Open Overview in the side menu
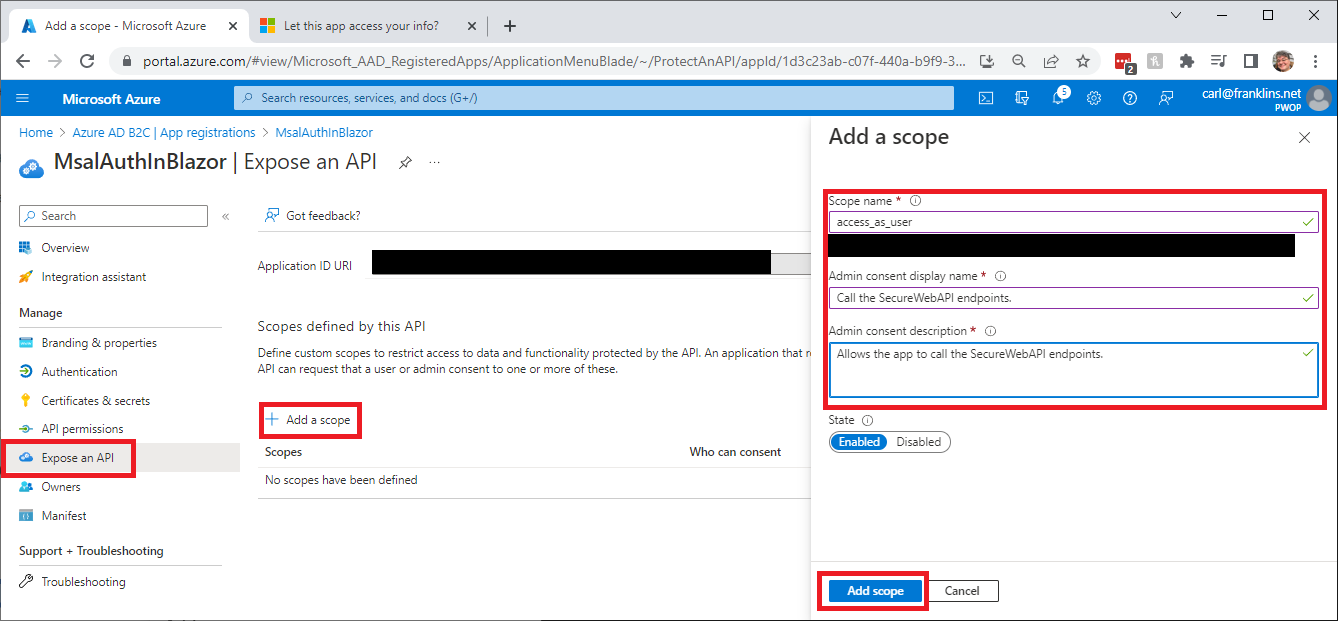 click(65, 248)
